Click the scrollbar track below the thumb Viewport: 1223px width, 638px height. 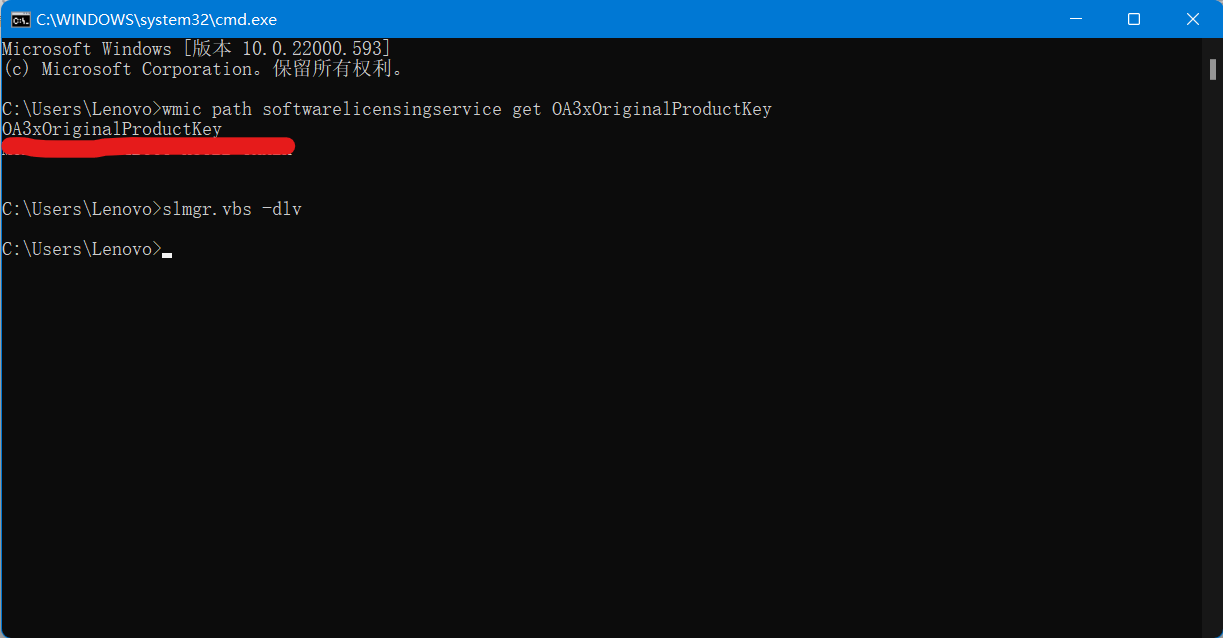pos(1211,350)
